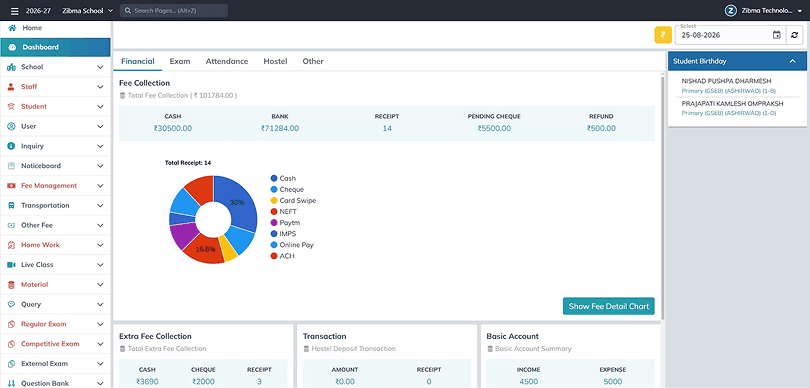Click the refresh icon beside date
The width and height of the screenshot is (810, 388).
tap(795, 35)
